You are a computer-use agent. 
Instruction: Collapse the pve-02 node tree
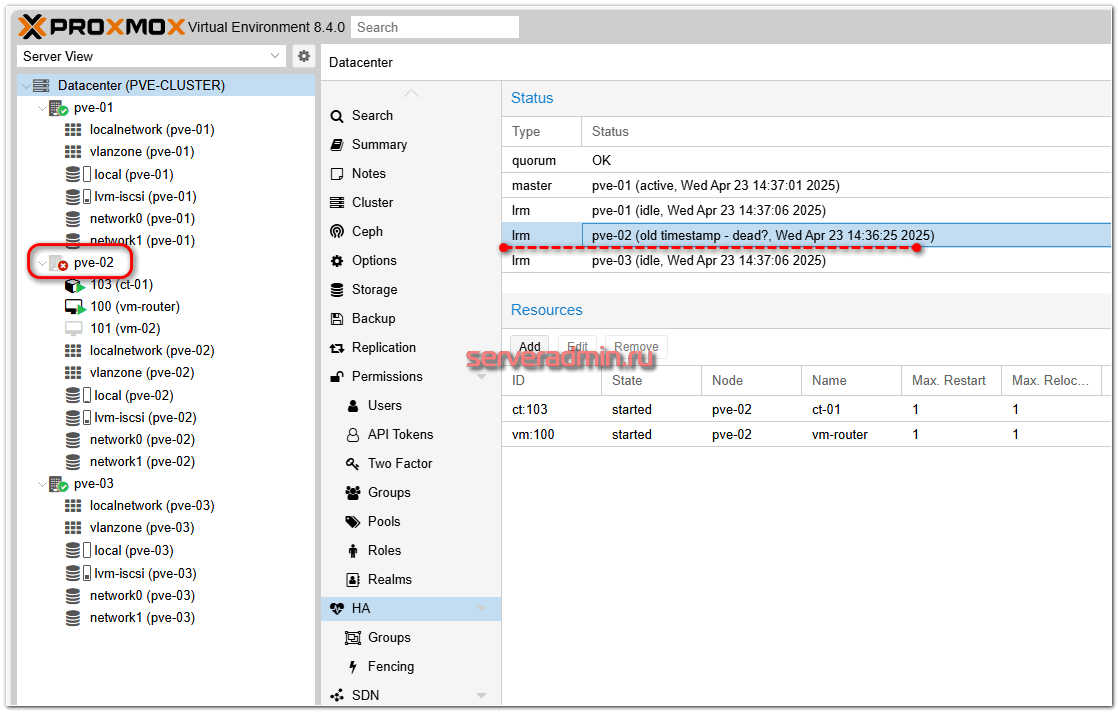pyautogui.click(x=41, y=263)
